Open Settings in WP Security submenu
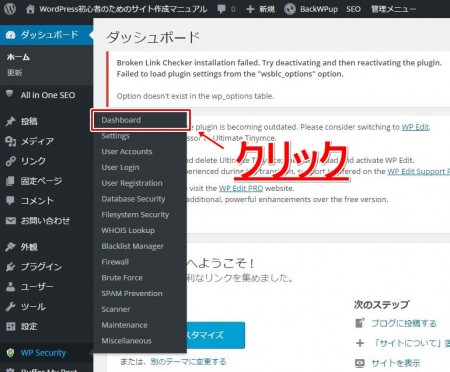 [x=116, y=136]
